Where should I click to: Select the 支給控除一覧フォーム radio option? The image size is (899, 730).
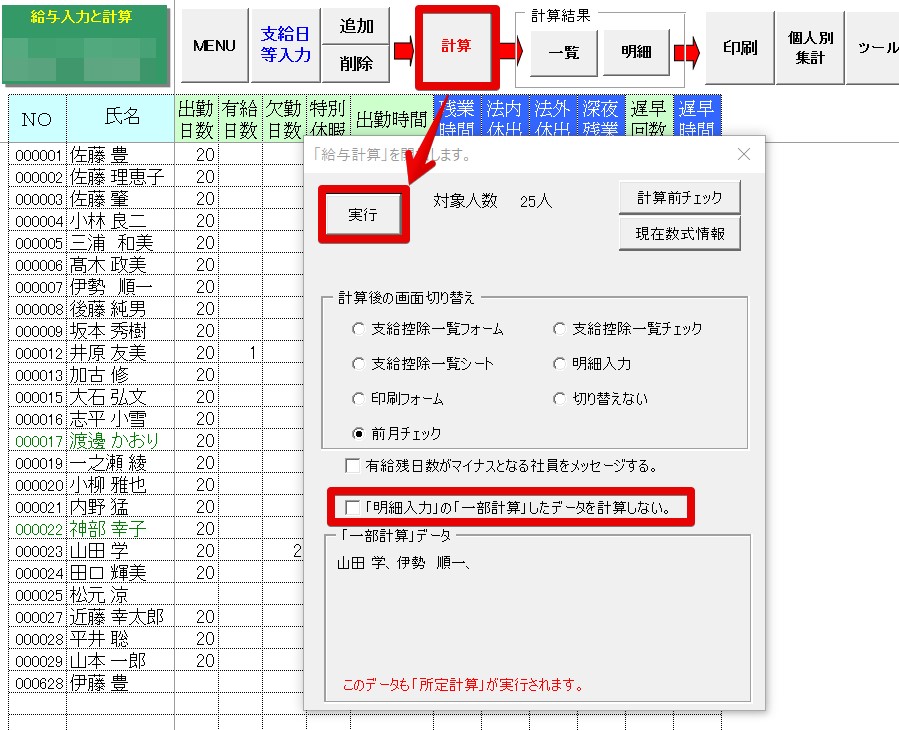point(358,329)
